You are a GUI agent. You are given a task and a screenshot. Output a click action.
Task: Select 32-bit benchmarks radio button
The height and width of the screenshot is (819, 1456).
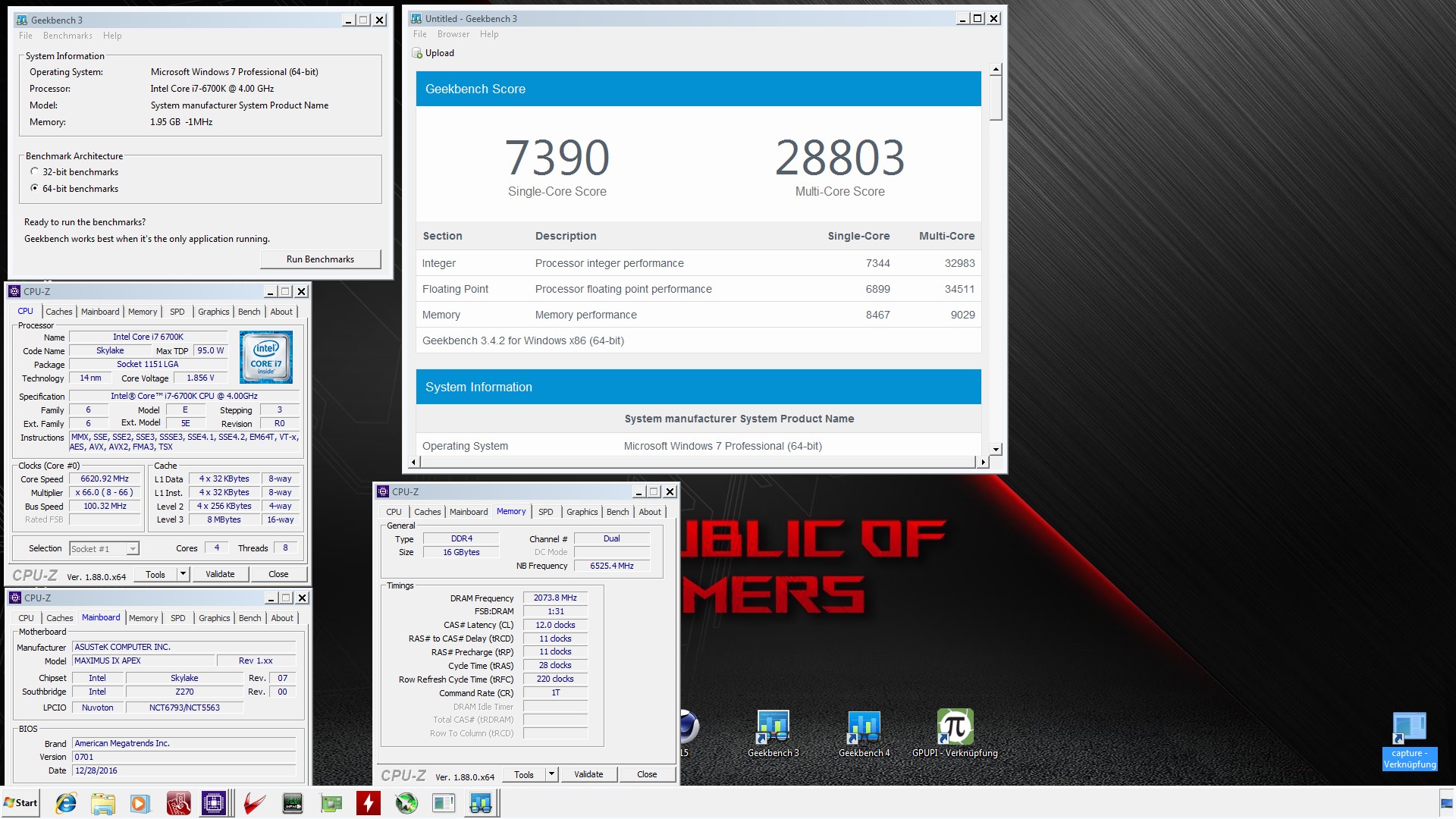[x=34, y=171]
